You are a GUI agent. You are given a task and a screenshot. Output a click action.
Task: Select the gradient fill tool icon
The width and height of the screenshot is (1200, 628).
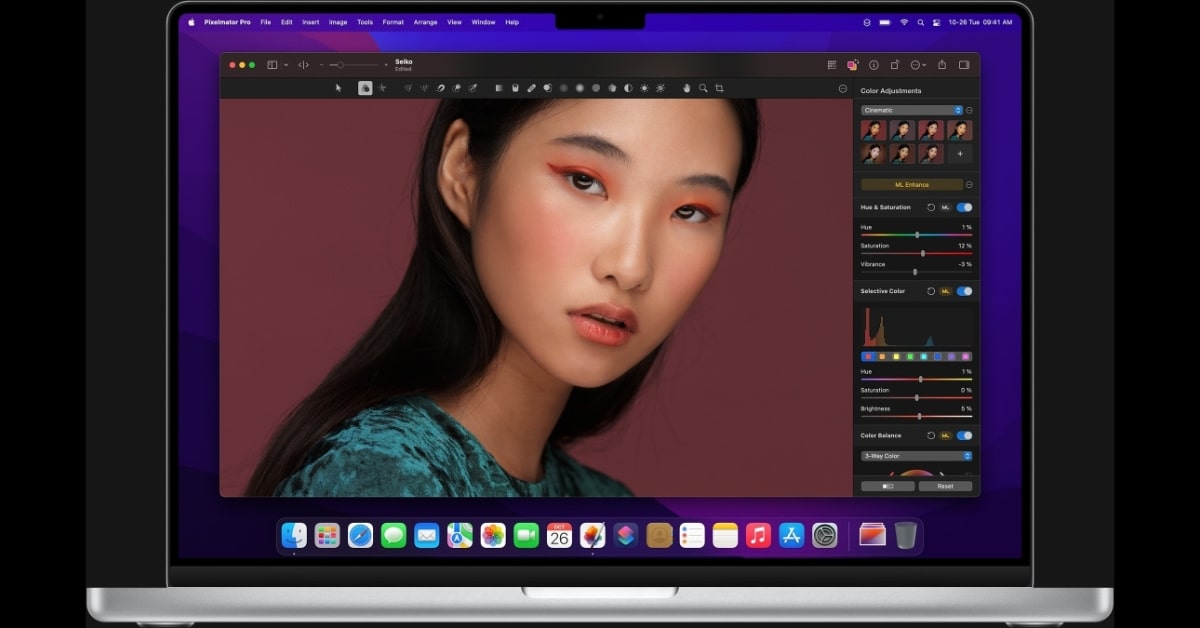coord(499,88)
